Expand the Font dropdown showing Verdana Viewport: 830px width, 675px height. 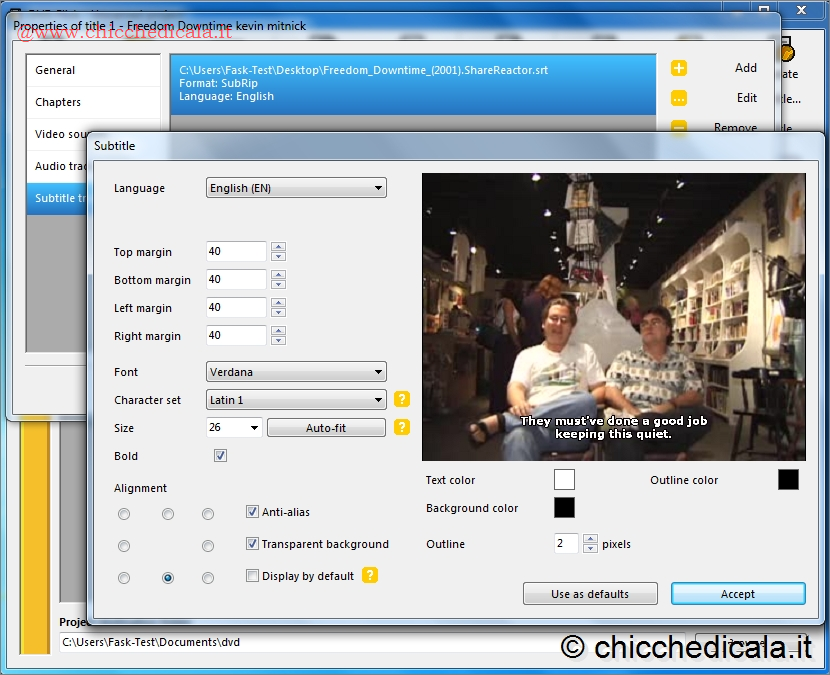(296, 372)
